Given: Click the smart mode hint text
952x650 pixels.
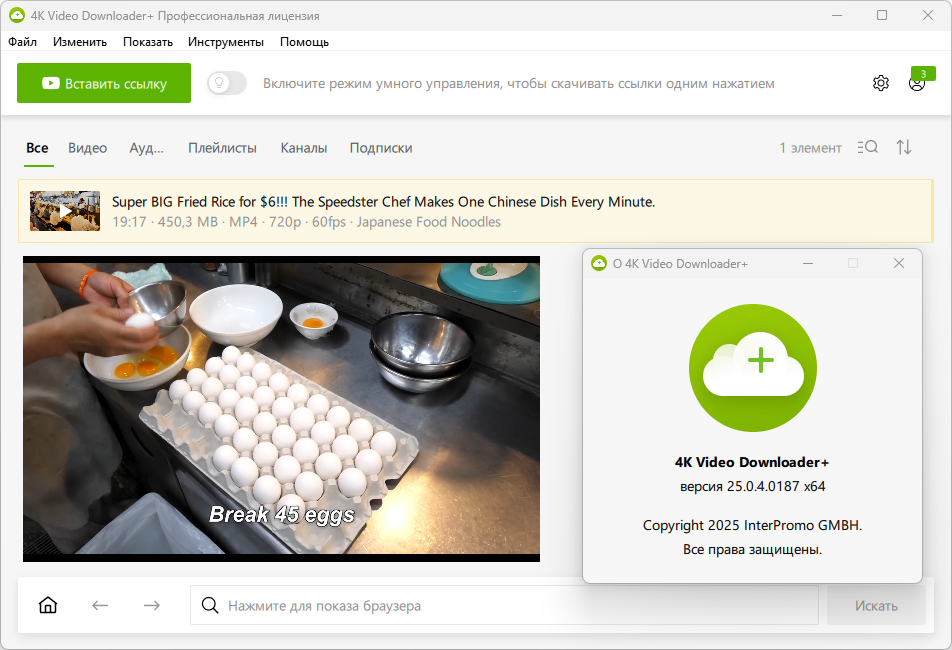Looking at the screenshot, I should coord(518,84).
